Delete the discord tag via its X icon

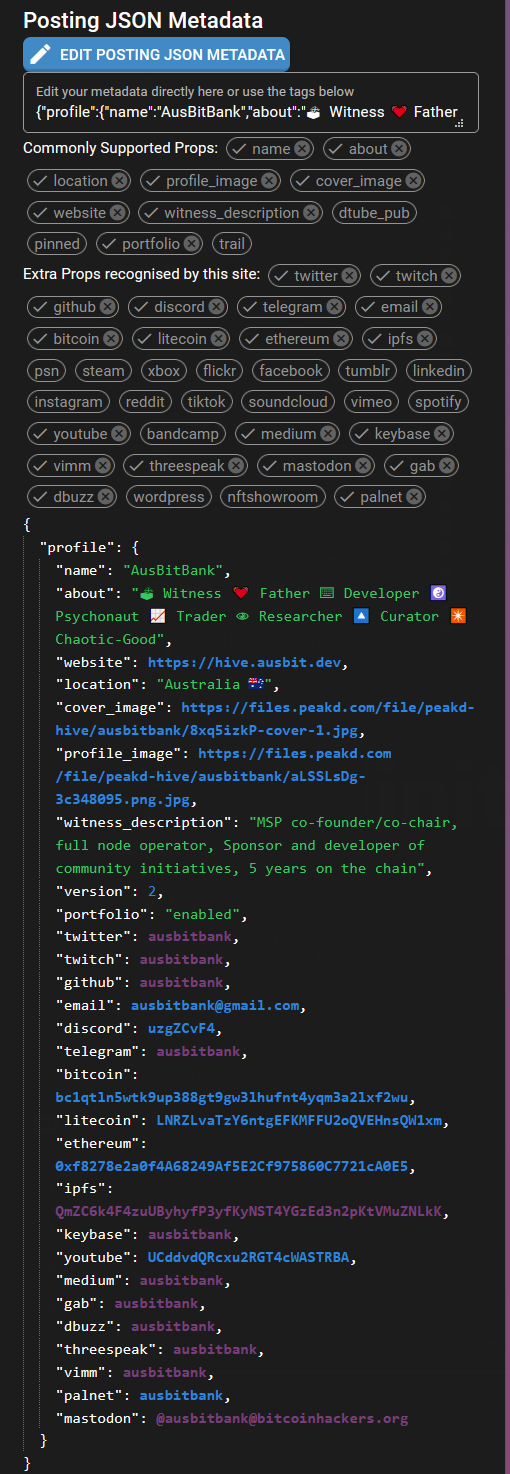pos(217,307)
